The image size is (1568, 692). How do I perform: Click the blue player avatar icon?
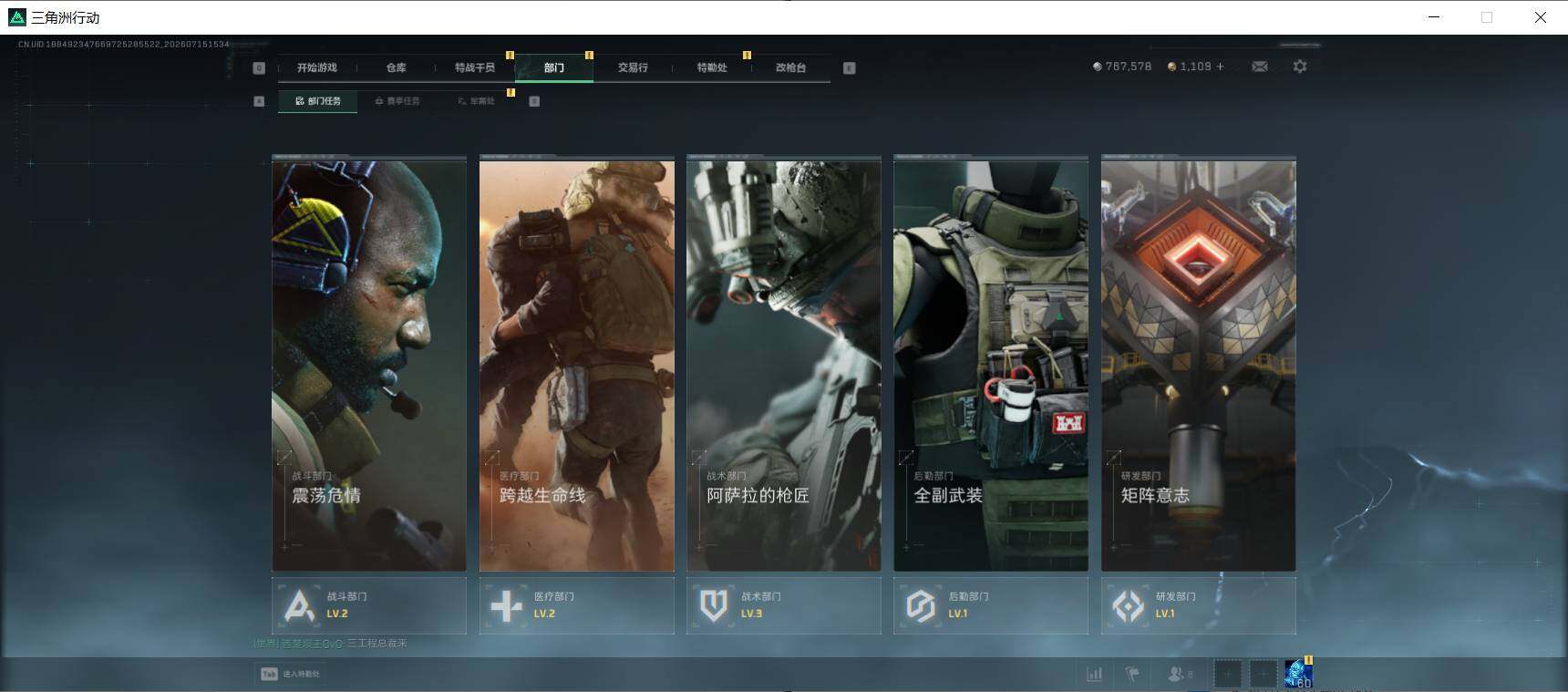[1298, 674]
